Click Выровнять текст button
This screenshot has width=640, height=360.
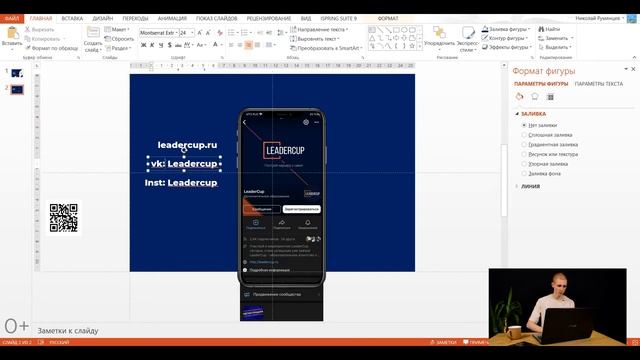pyautogui.click(x=315, y=39)
